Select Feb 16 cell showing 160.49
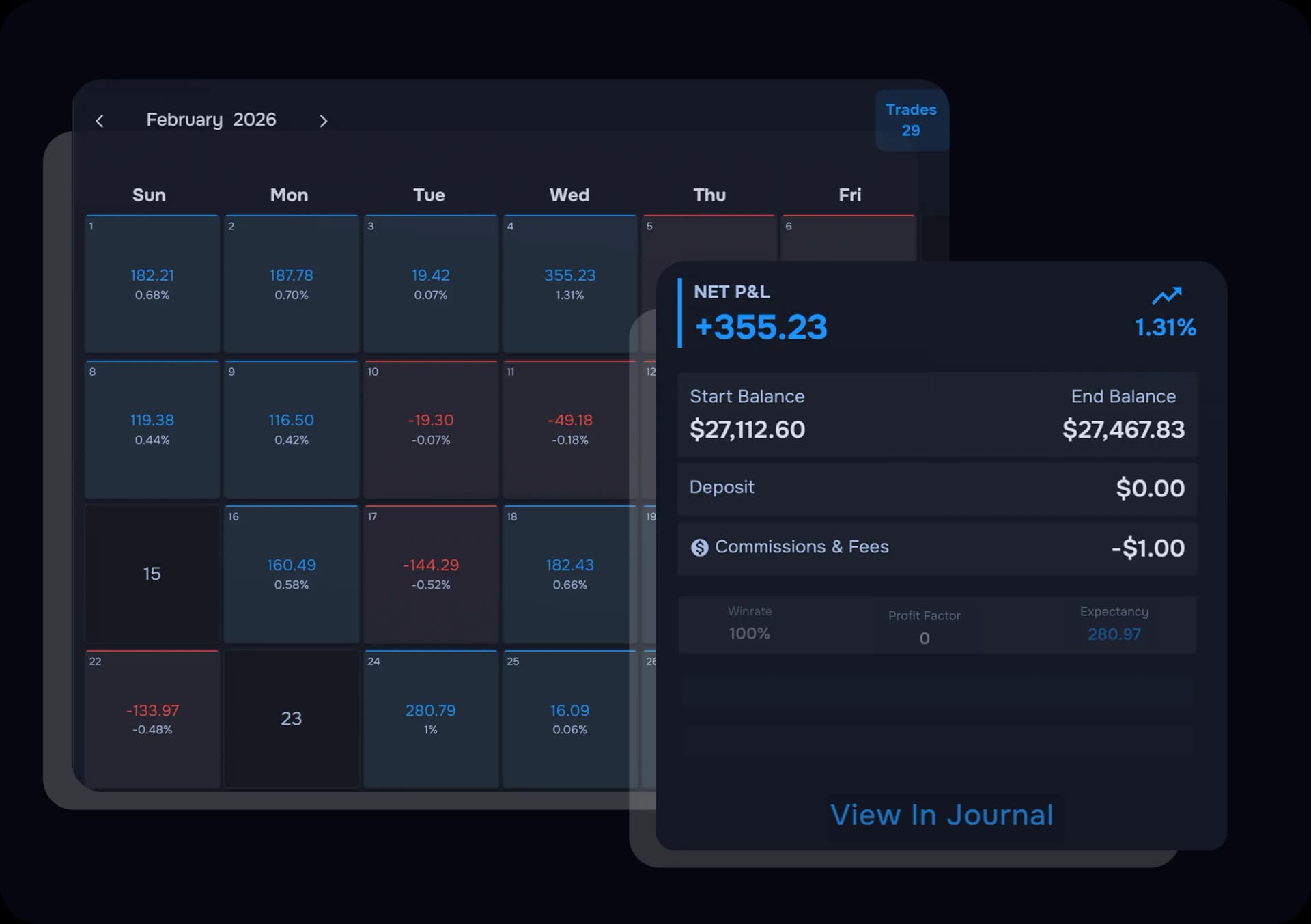This screenshot has width=1311, height=924. tap(292, 574)
